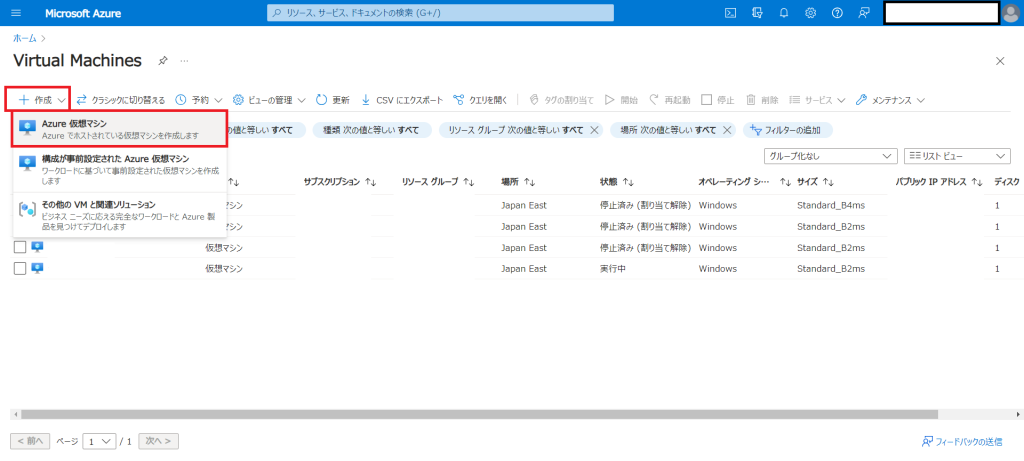Expand ビューの管理 dropdown

click(x=269, y=100)
